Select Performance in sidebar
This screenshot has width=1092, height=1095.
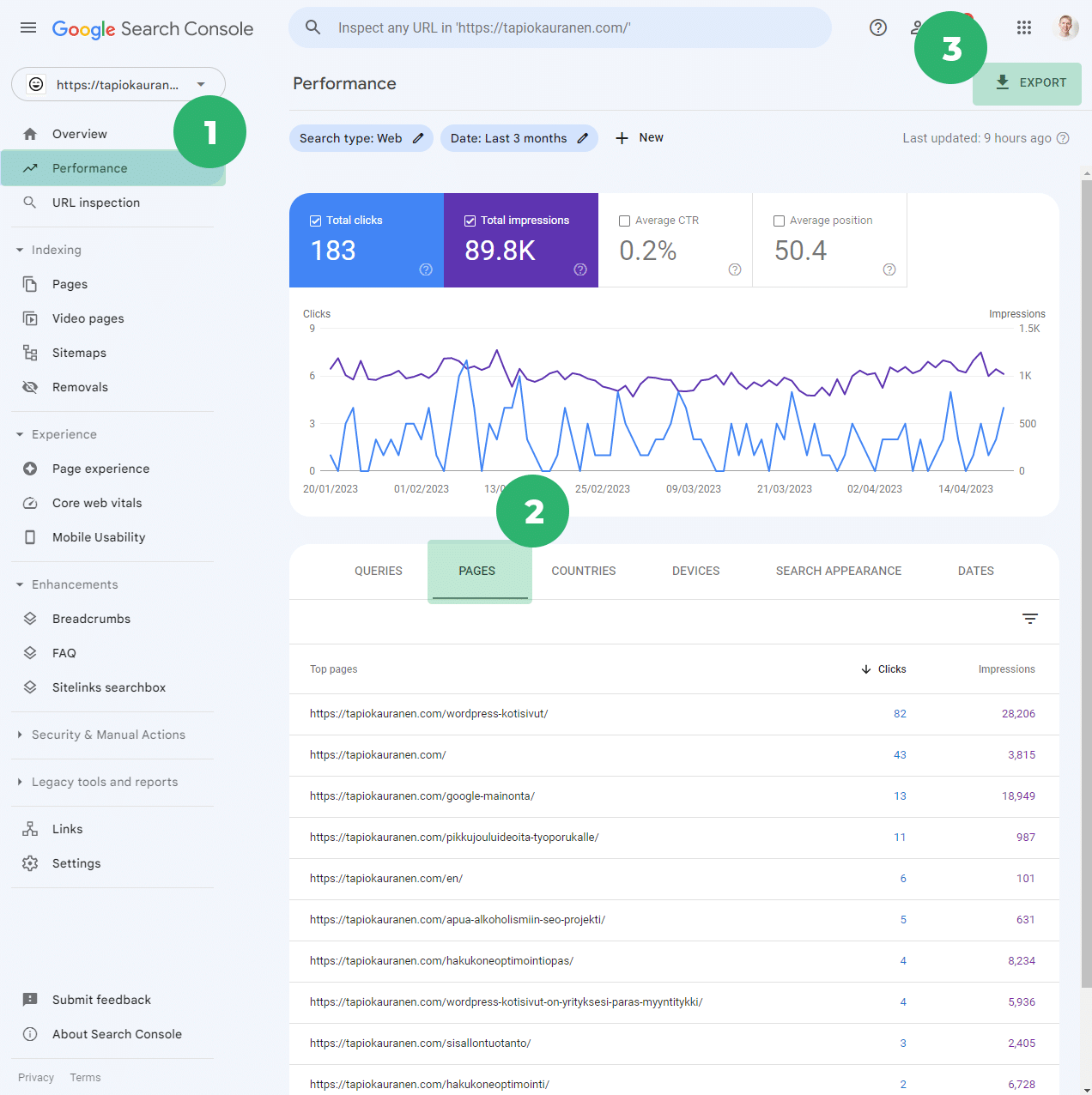113,168
